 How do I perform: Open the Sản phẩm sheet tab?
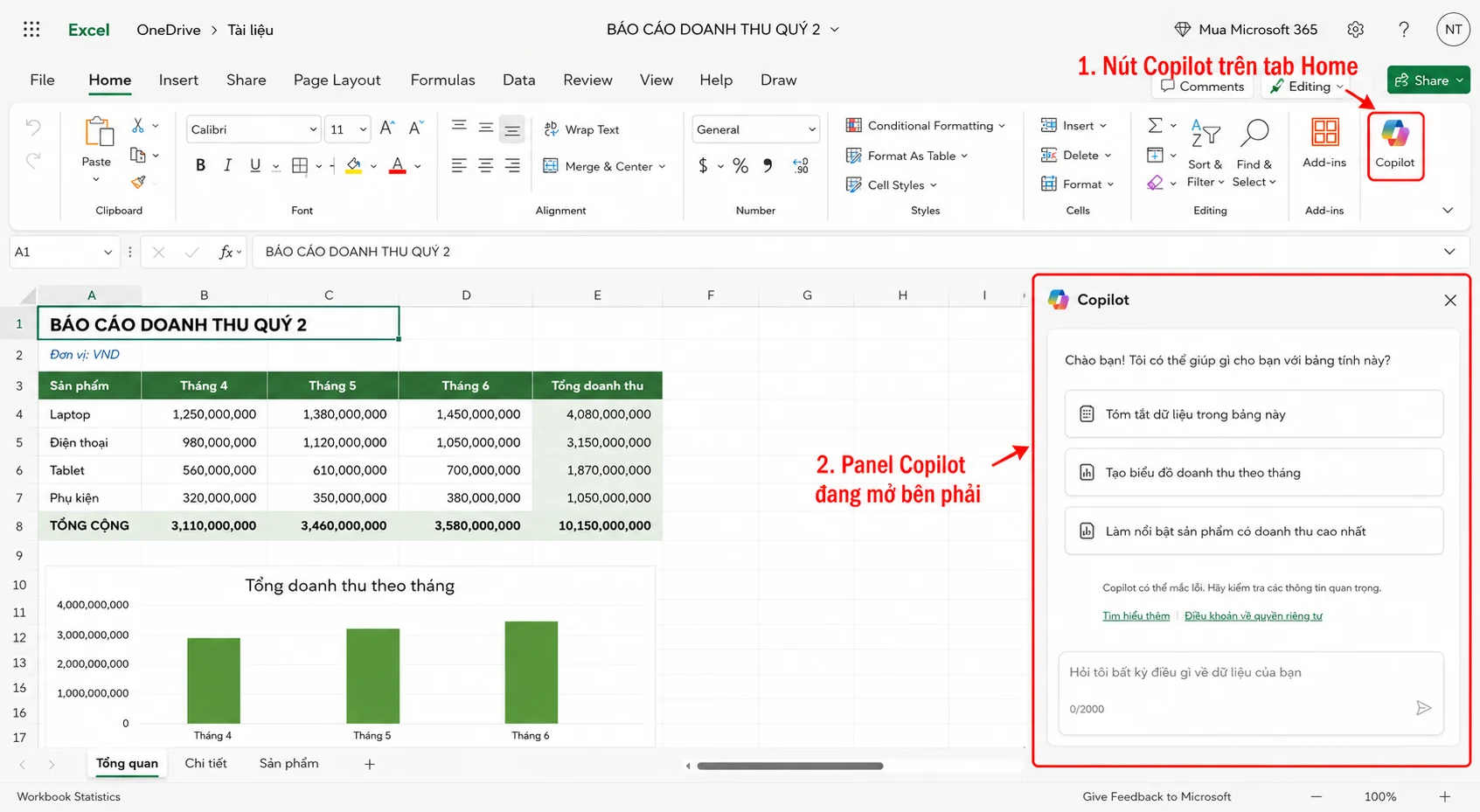[288, 763]
